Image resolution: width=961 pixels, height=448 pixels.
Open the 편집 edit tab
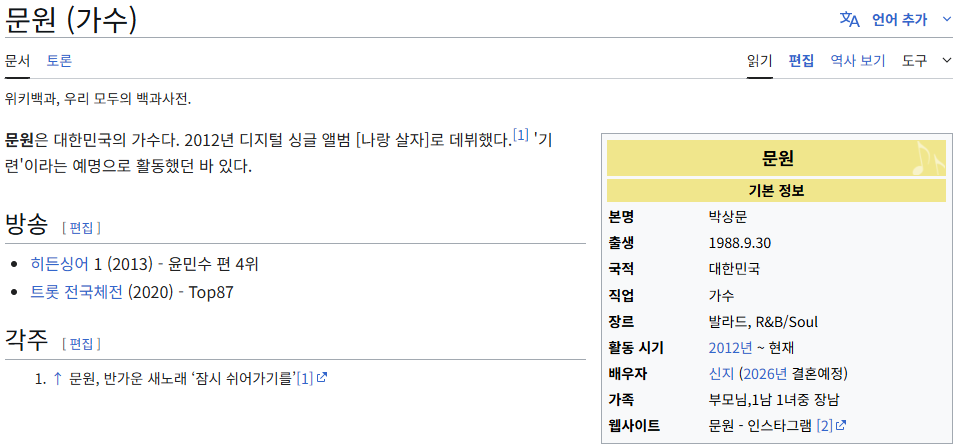tap(801, 61)
